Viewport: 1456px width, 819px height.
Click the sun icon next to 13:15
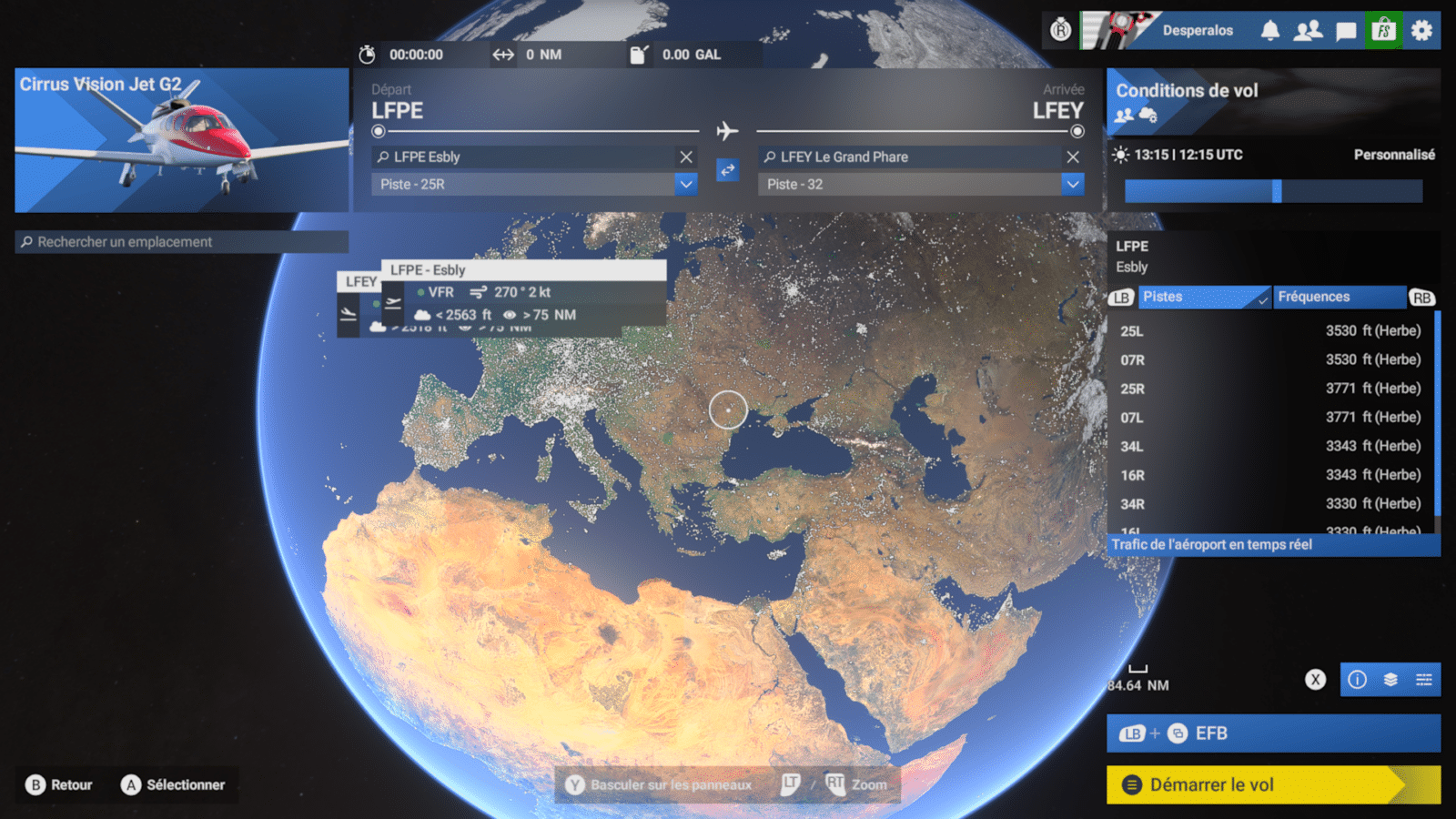(1121, 155)
